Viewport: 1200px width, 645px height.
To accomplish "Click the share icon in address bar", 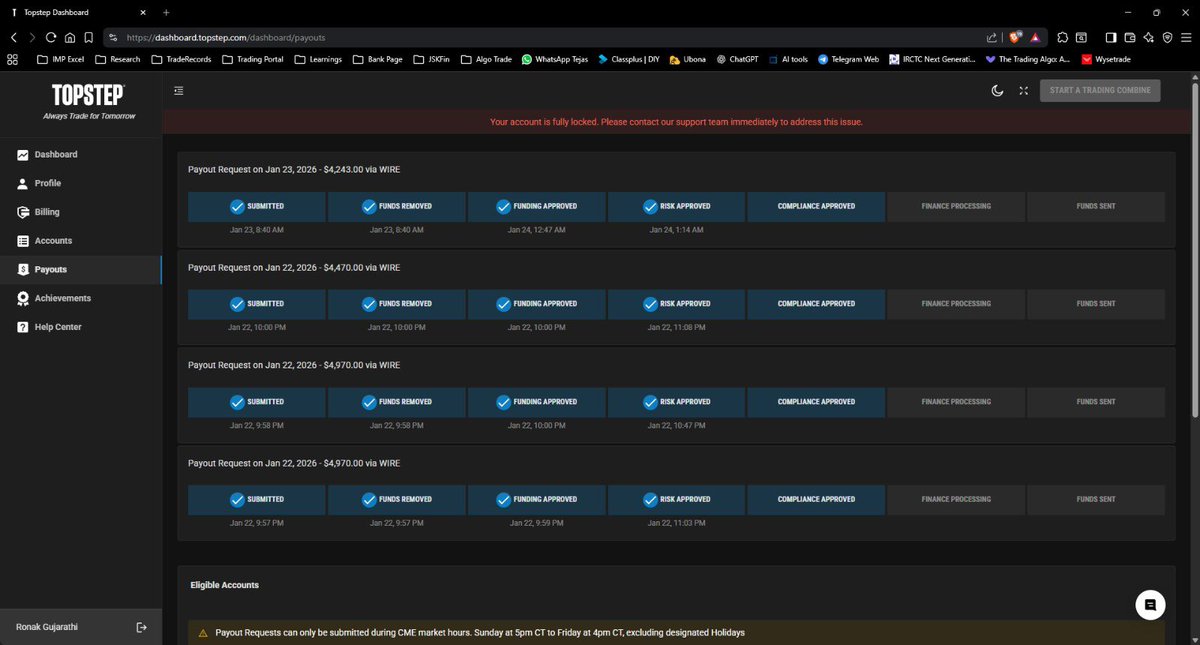I will pyautogui.click(x=991, y=37).
